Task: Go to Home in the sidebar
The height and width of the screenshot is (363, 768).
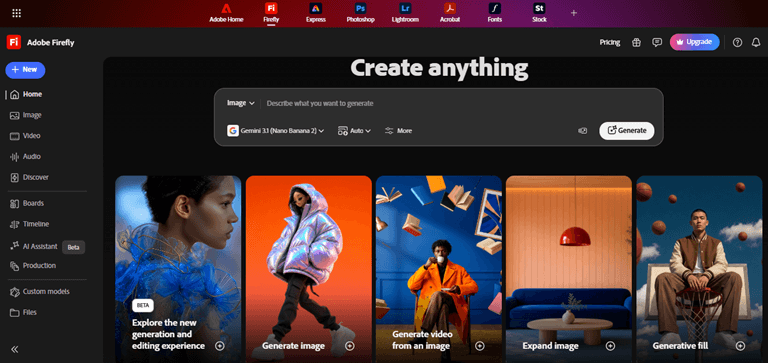Action: (x=26, y=94)
